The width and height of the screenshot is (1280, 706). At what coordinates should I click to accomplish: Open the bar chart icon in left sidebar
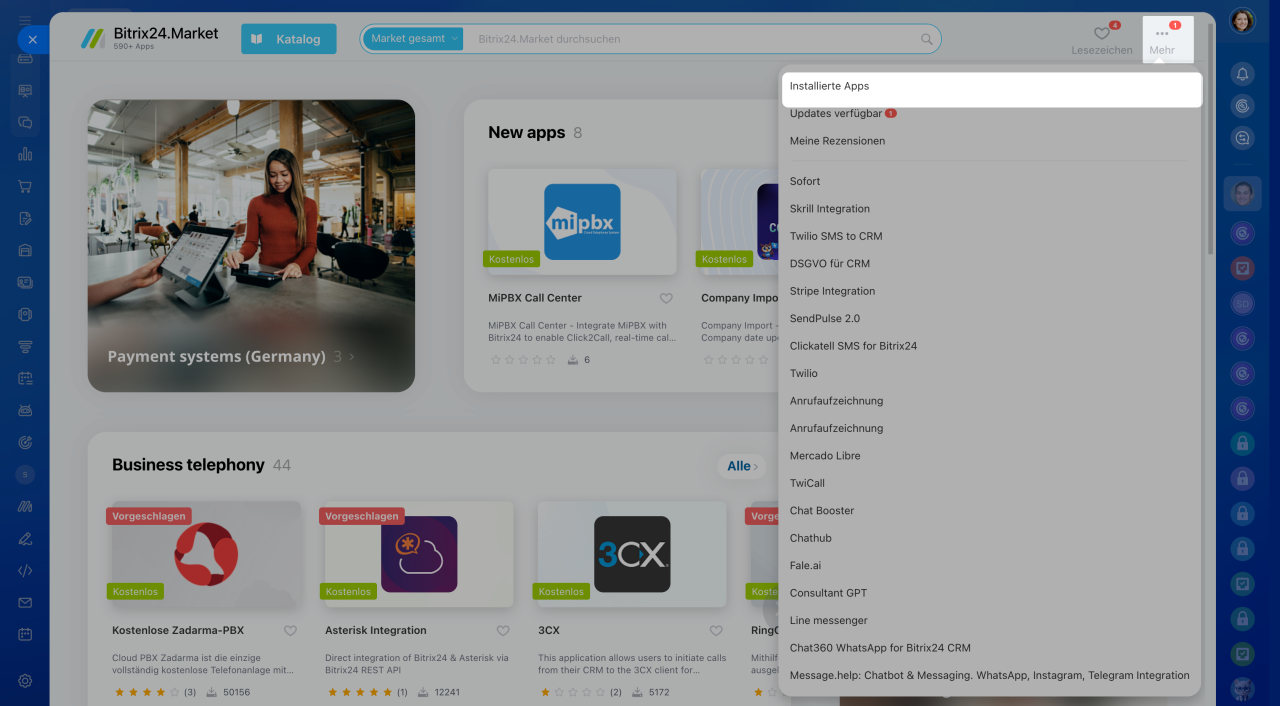tap(25, 154)
